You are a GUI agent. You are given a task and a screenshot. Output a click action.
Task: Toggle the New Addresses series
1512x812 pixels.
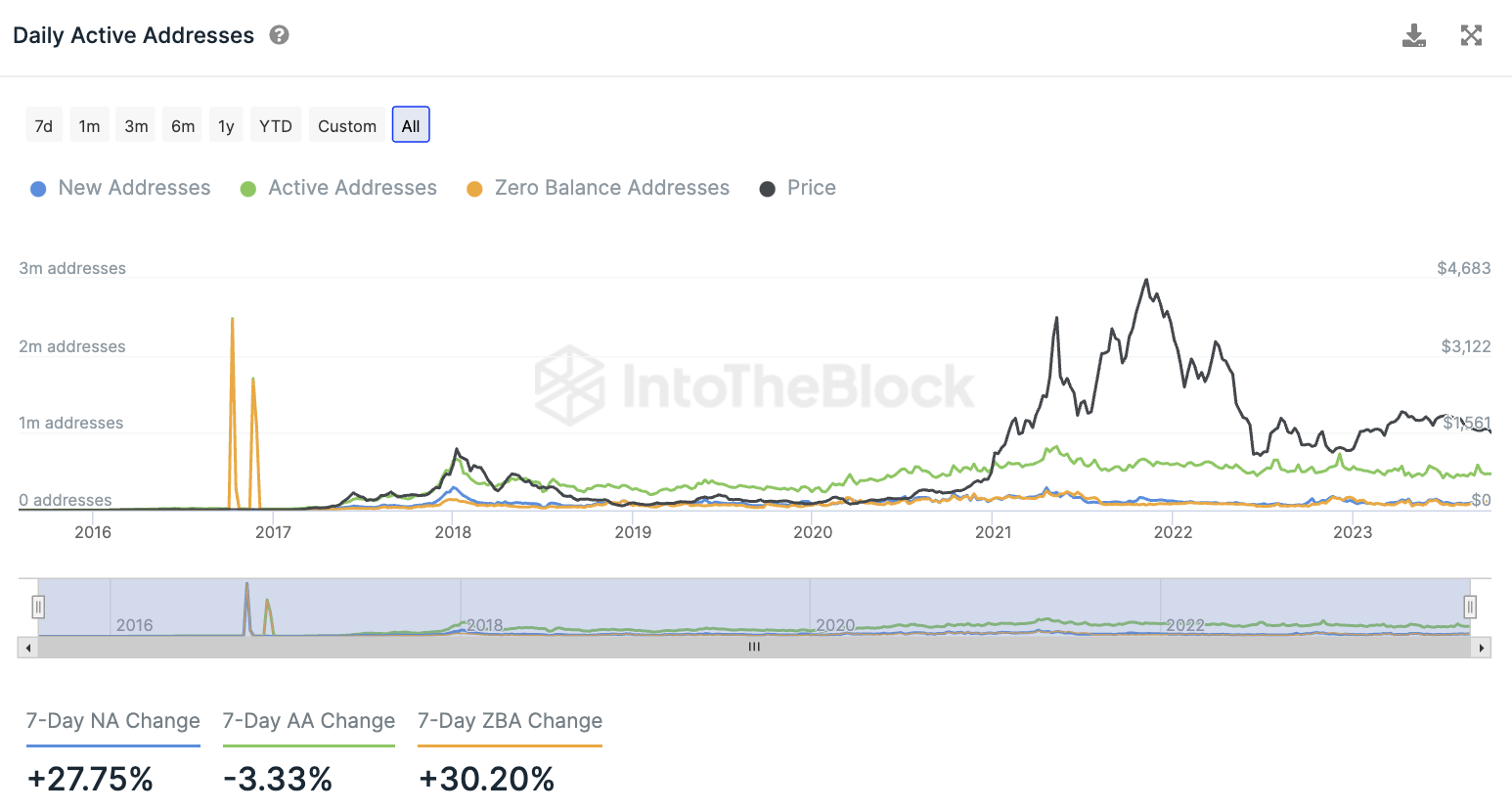click(120, 188)
